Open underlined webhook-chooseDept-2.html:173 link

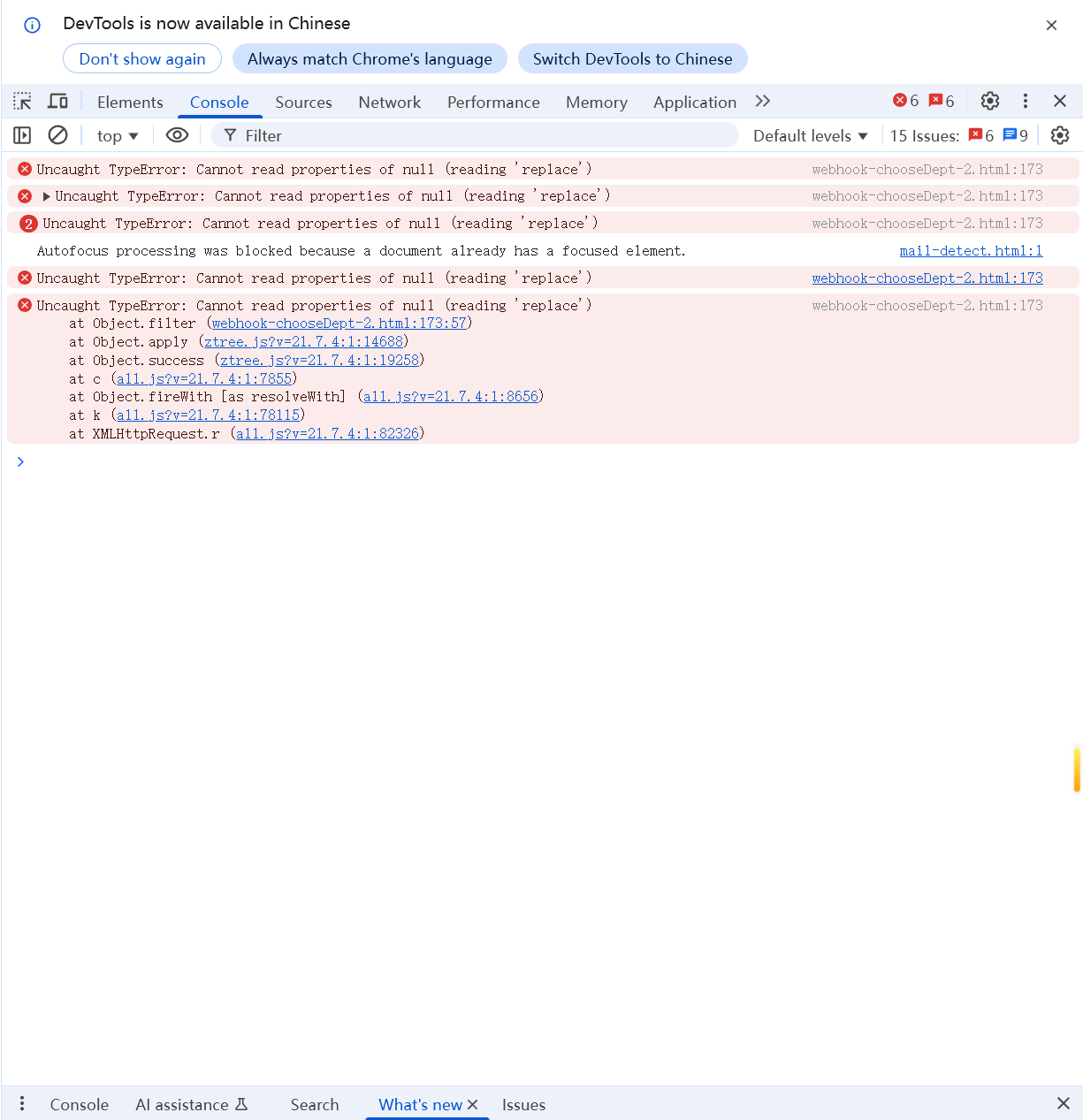(927, 278)
